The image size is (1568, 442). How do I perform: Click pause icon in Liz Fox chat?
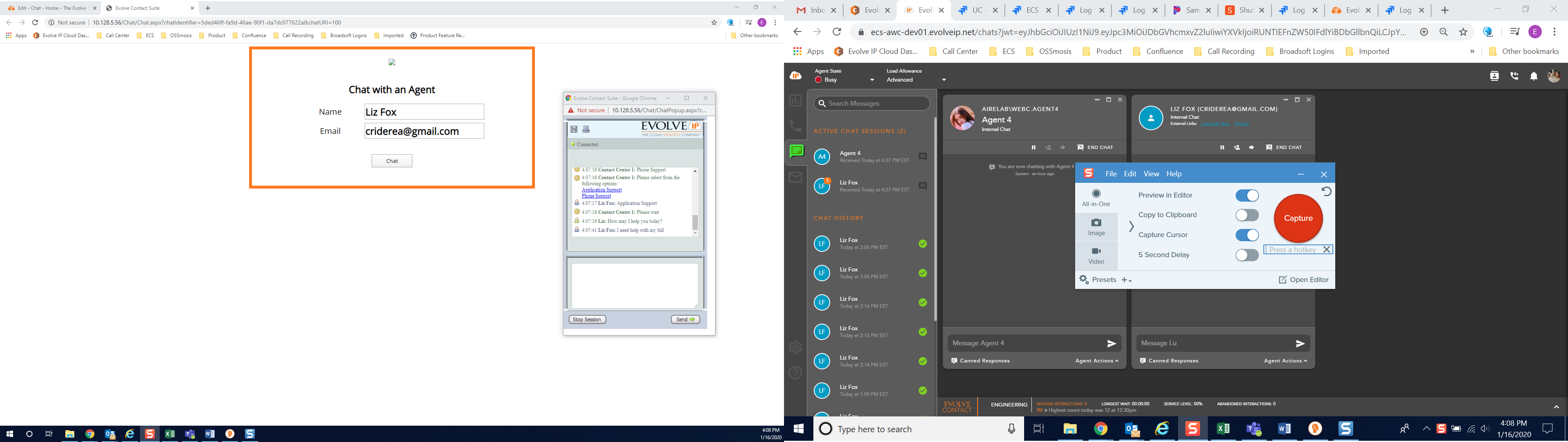click(x=1222, y=147)
